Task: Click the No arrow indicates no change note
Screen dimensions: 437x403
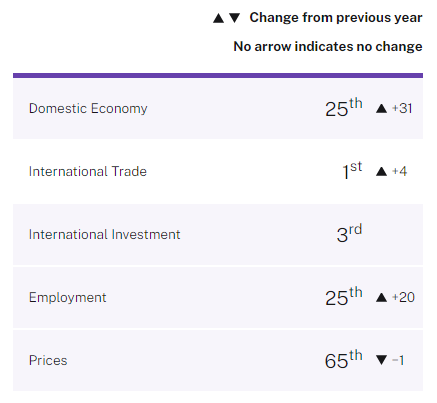Action: 328,46
